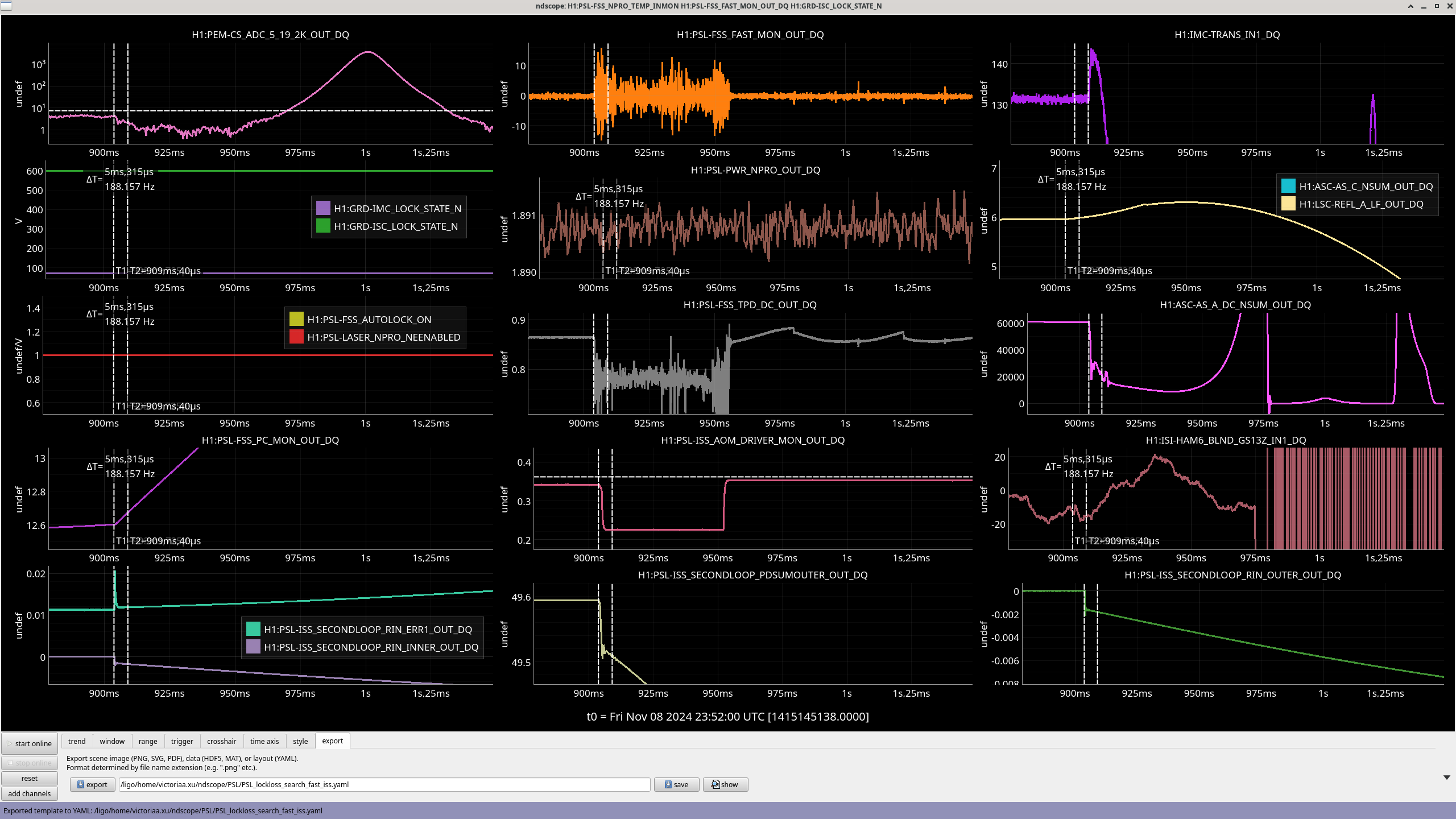1456x819 pixels.
Task: Click the H1:PSL-FSS_AUTOLOCK_ON legend label
Action: coord(369,320)
